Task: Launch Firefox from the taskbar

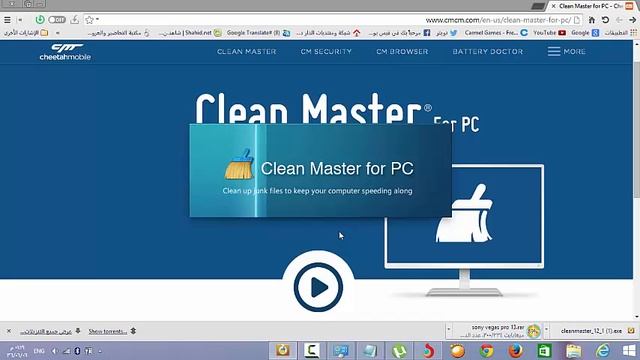Action: click(516, 351)
